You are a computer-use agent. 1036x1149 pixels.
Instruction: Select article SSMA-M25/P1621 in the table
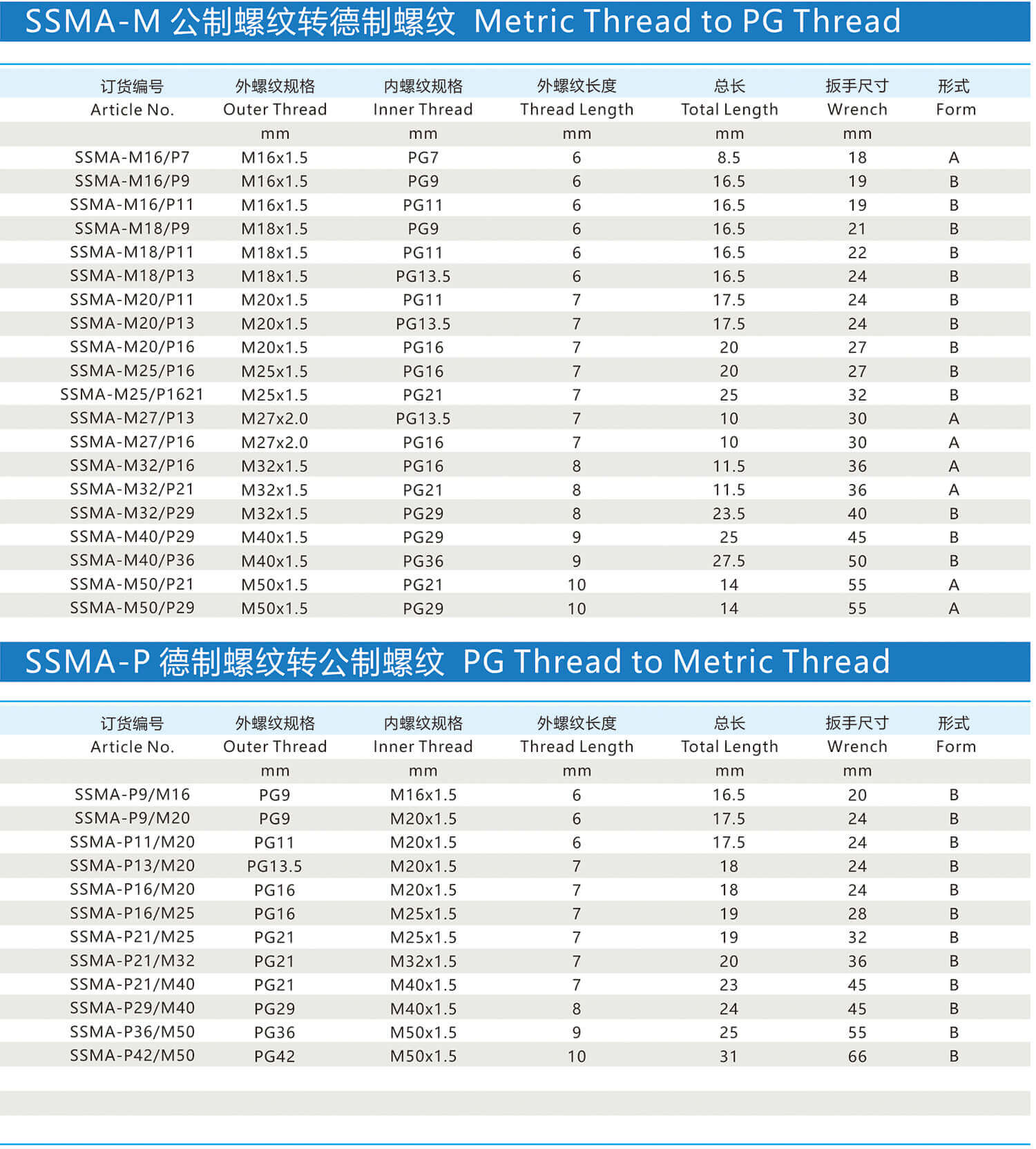pyautogui.click(x=131, y=395)
